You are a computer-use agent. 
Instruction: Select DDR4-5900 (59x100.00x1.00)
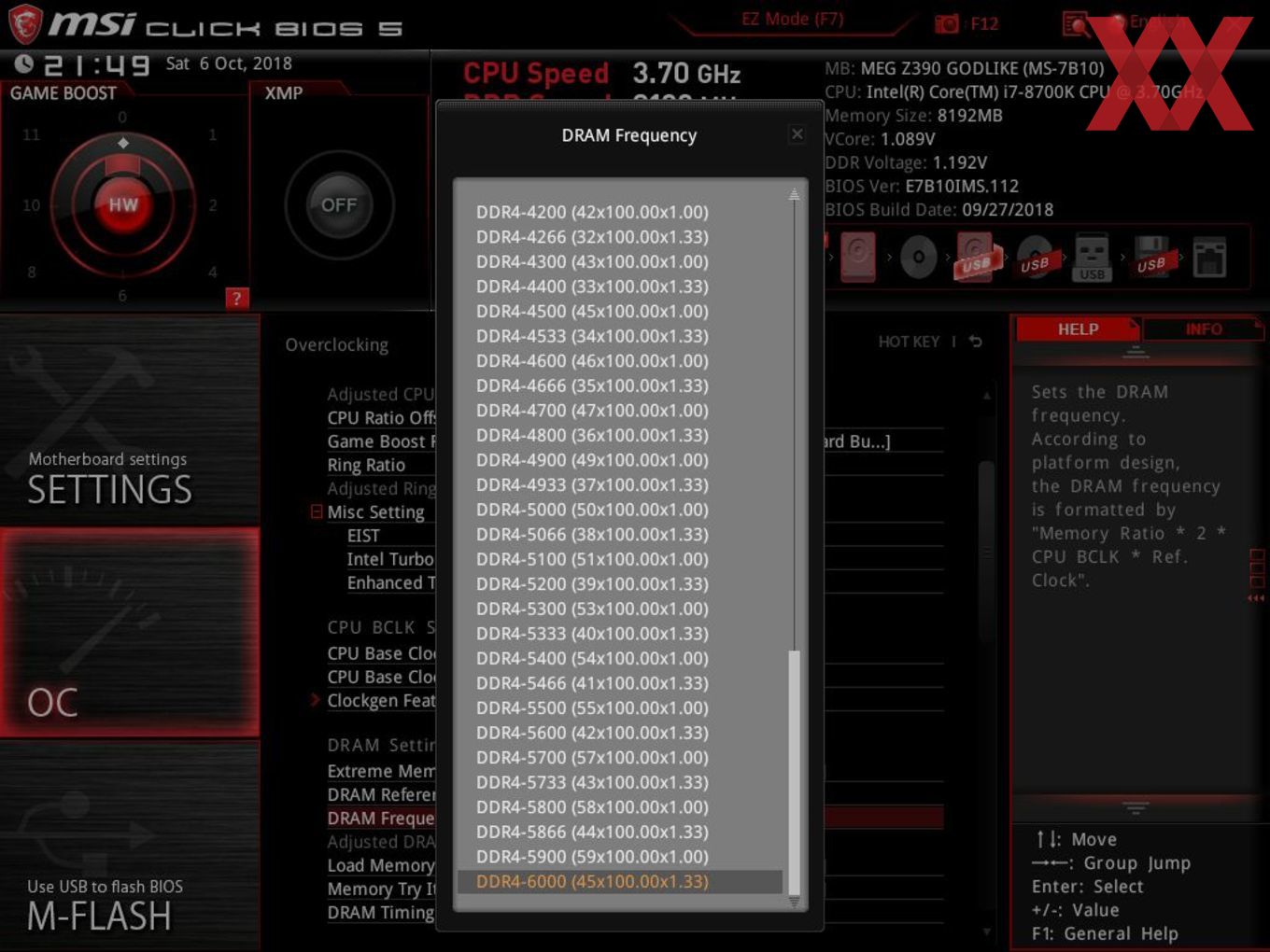[619, 856]
